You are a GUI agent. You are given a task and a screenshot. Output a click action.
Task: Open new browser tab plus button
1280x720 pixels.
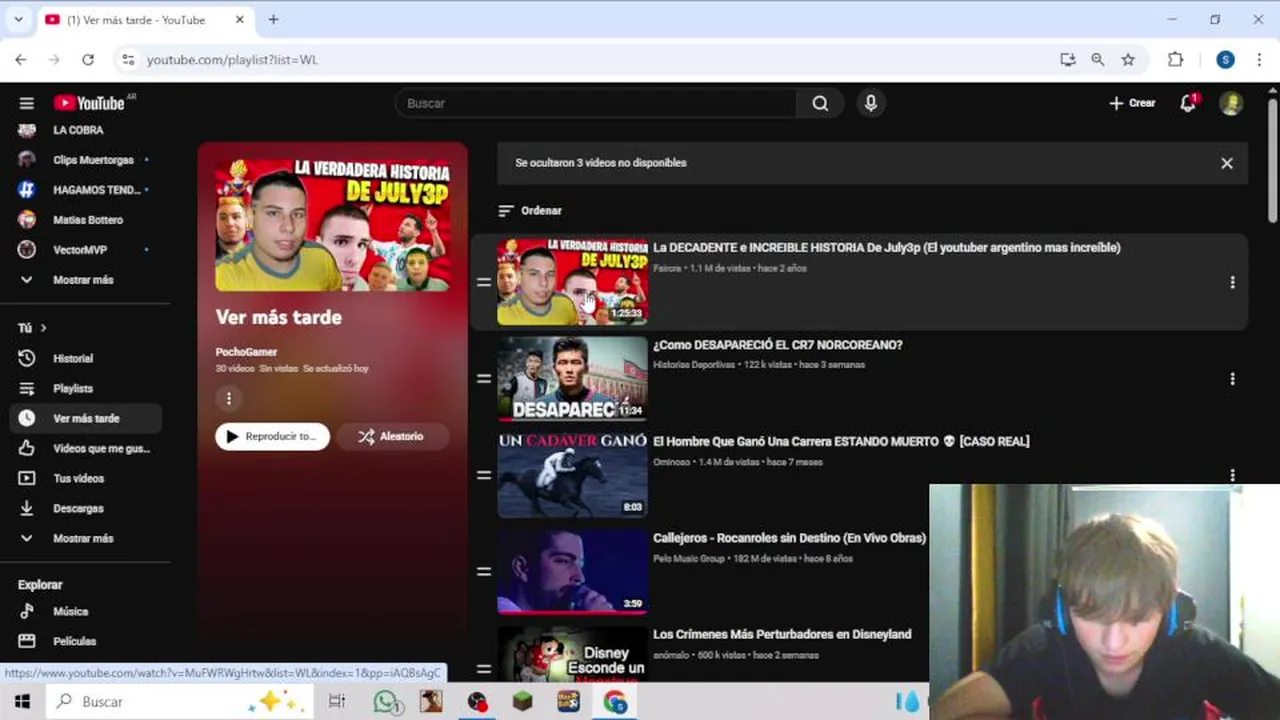pyautogui.click(x=273, y=19)
